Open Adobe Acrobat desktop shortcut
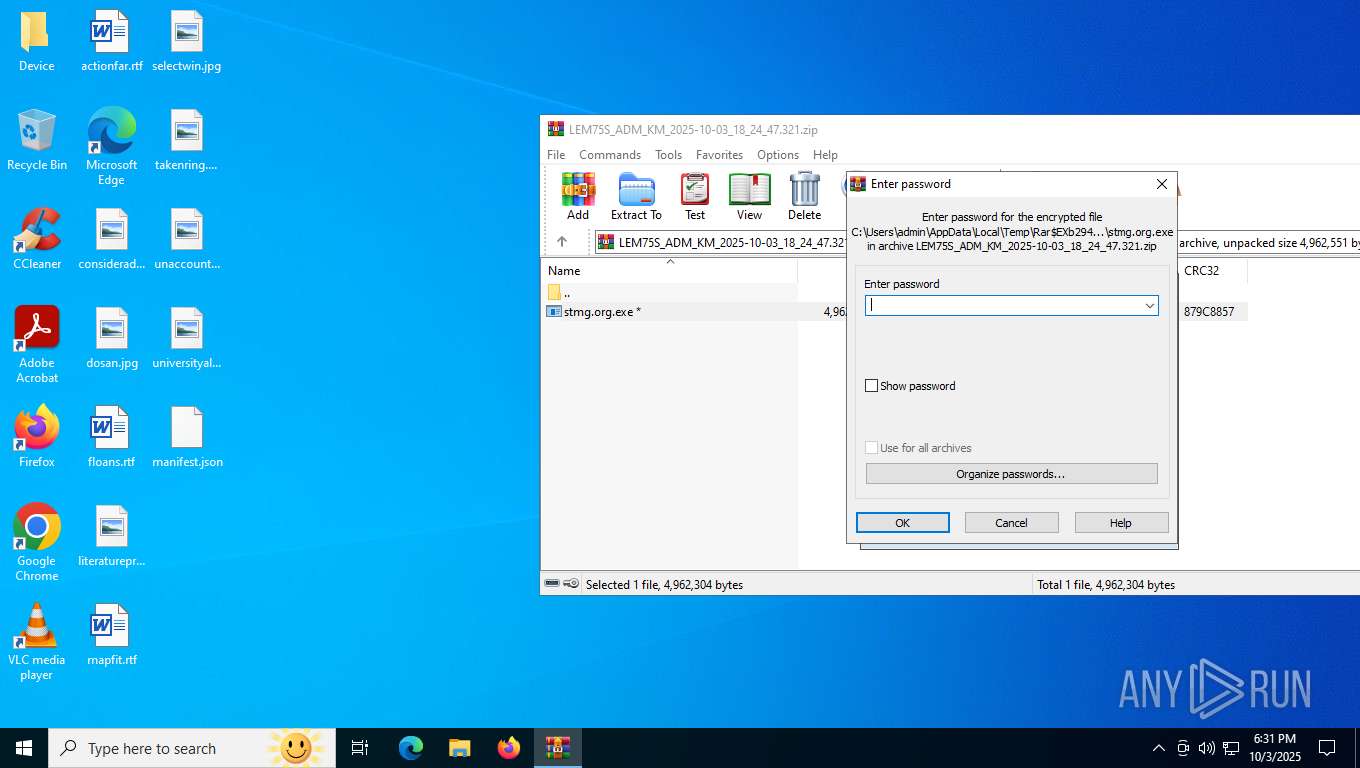1360x768 pixels. tap(36, 345)
